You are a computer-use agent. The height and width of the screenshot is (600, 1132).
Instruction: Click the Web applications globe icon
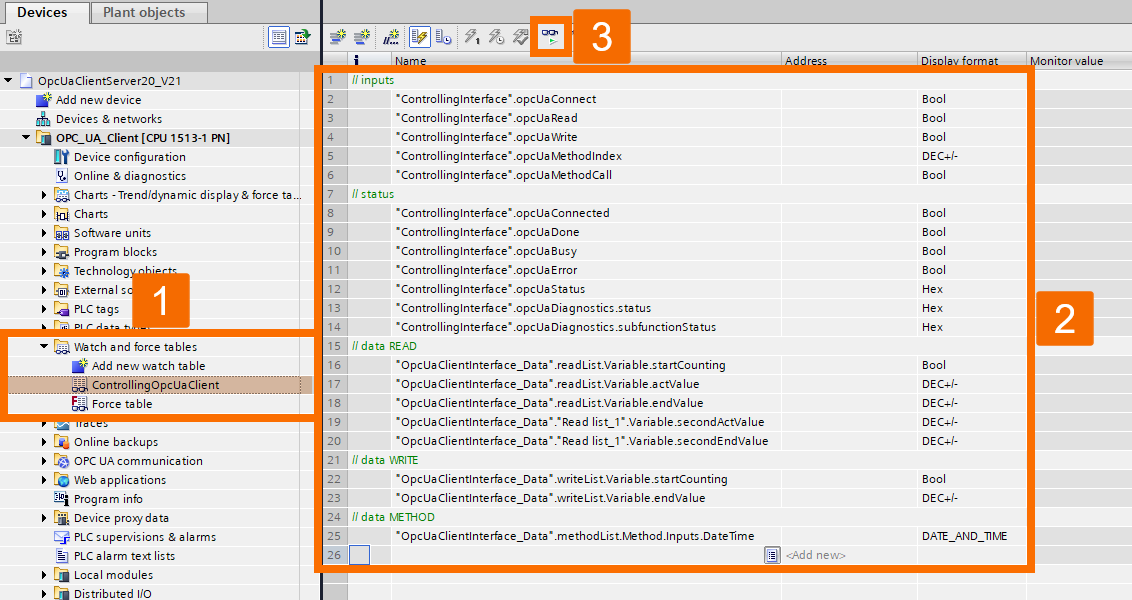pyautogui.click(x=62, y=479)
